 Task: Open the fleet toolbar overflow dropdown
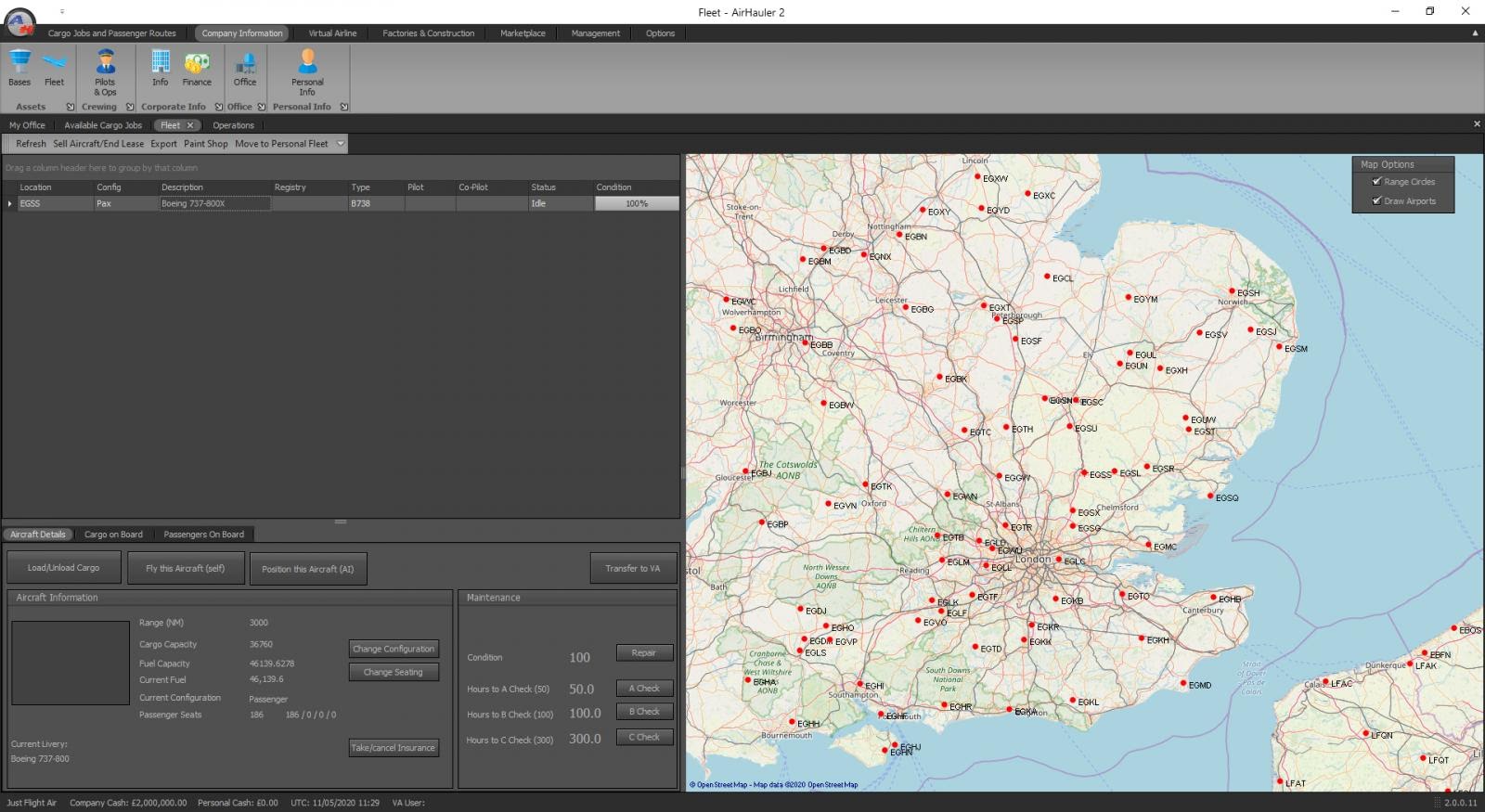(x=341, y=144)
